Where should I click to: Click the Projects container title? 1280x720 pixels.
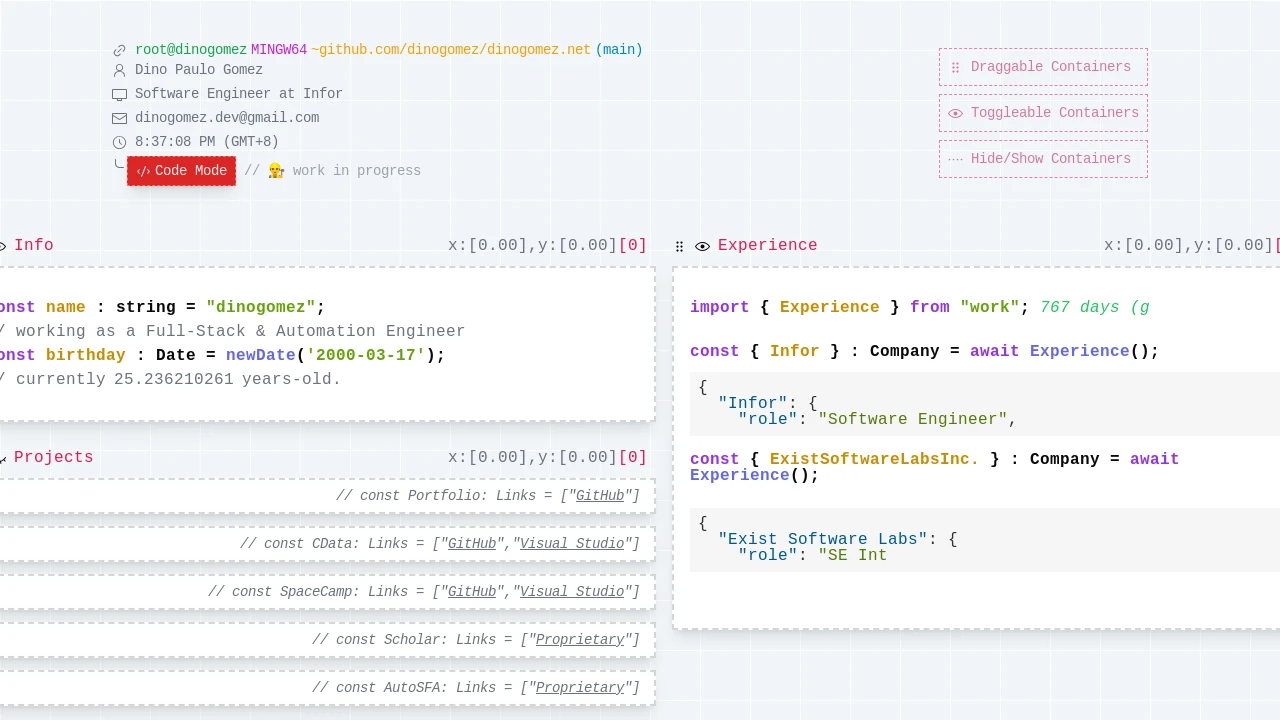[54, 458]
